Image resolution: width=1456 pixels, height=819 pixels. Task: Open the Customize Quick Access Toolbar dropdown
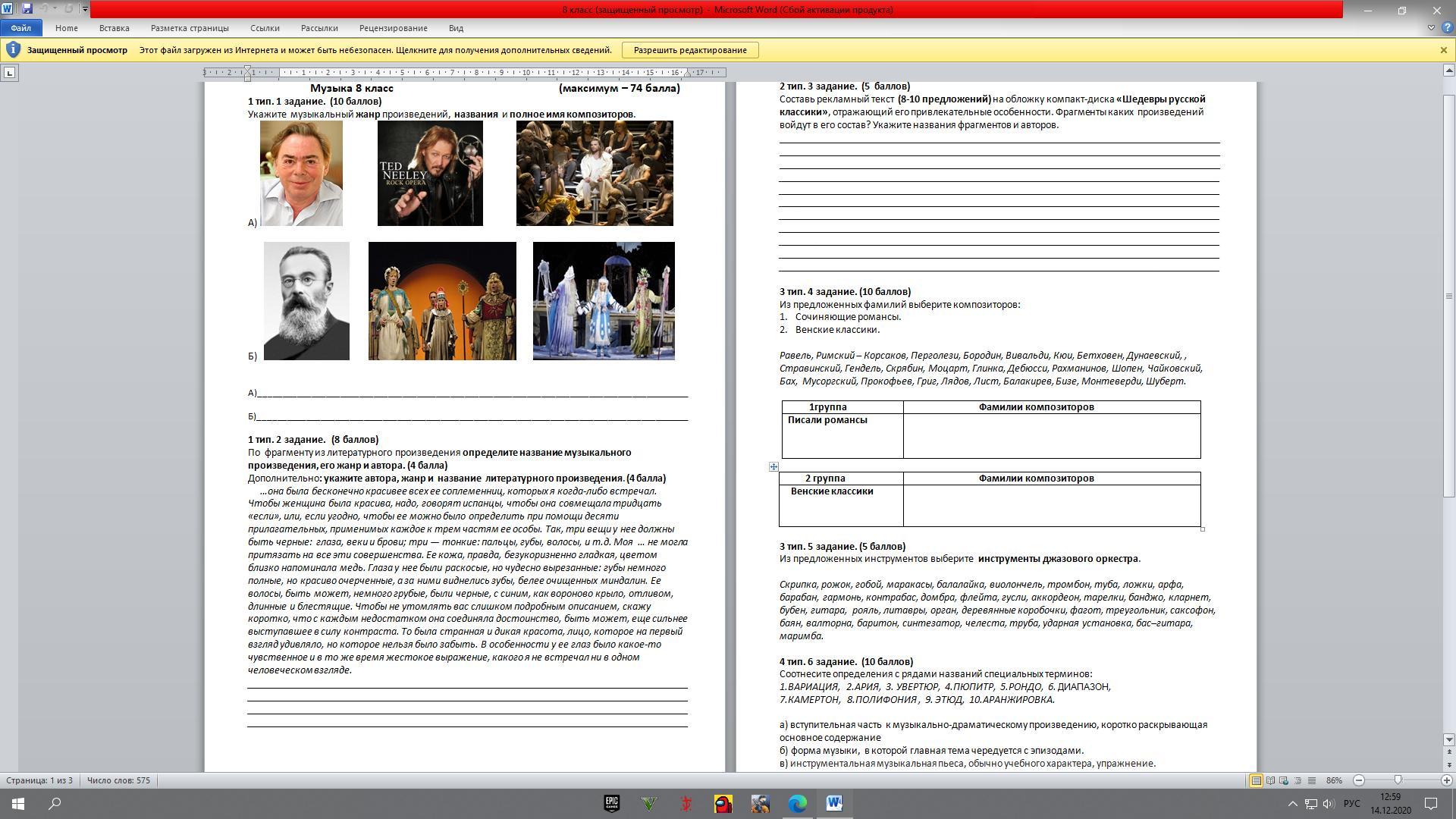pos(85,10)
